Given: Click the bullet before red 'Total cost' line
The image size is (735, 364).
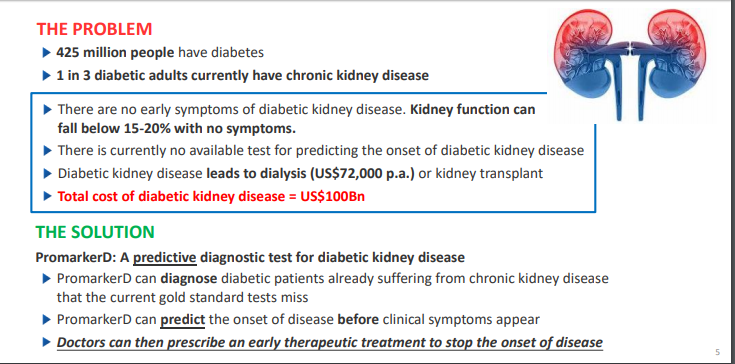Looking at the screenshot, I should coord(47,196).
